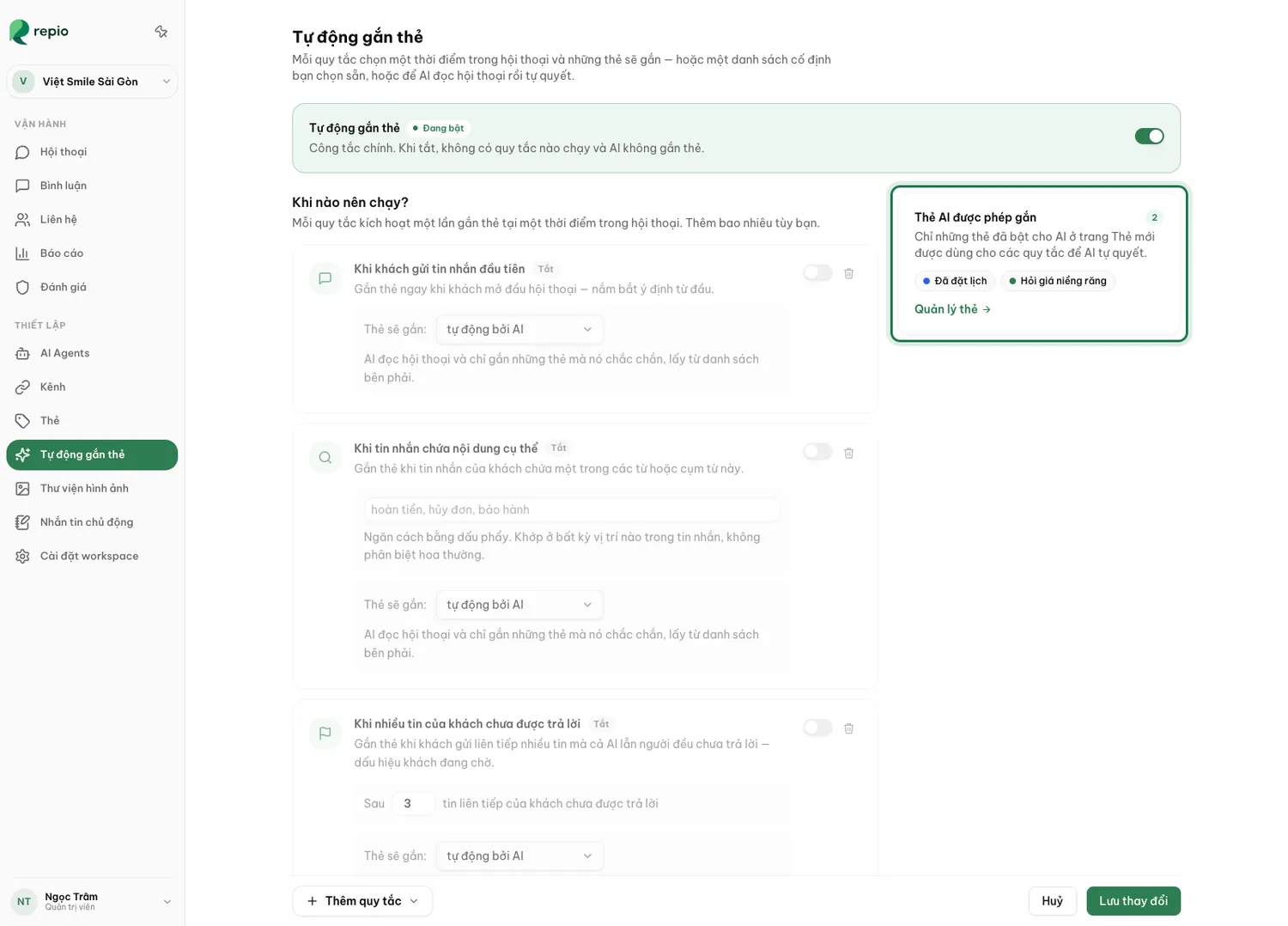Select Tự động gắn thẻ in sidebar
This screenshot has width=1288, height=926.
92,455
